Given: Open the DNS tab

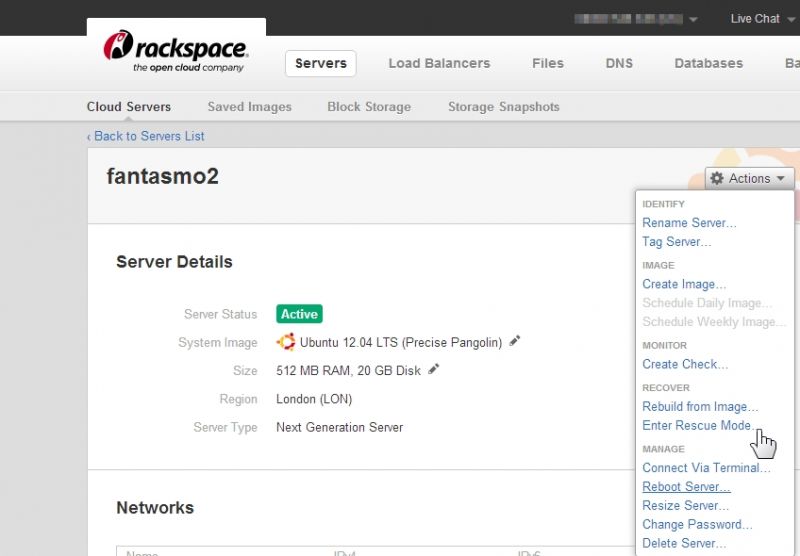Looking at the screenshot, I should pos(619,63).
